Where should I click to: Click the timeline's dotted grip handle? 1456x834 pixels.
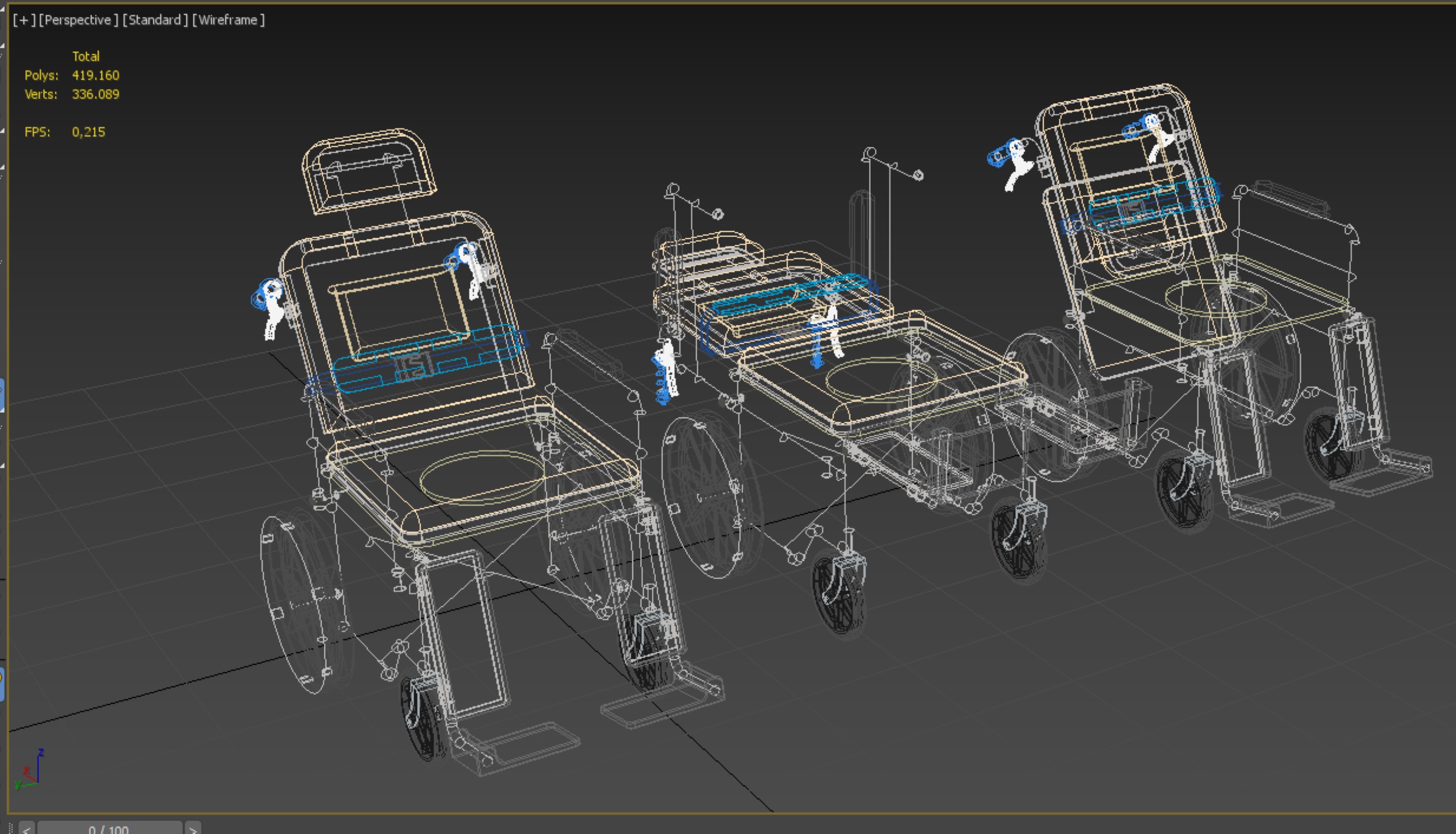pyautogui.click(x=11, y=828)
